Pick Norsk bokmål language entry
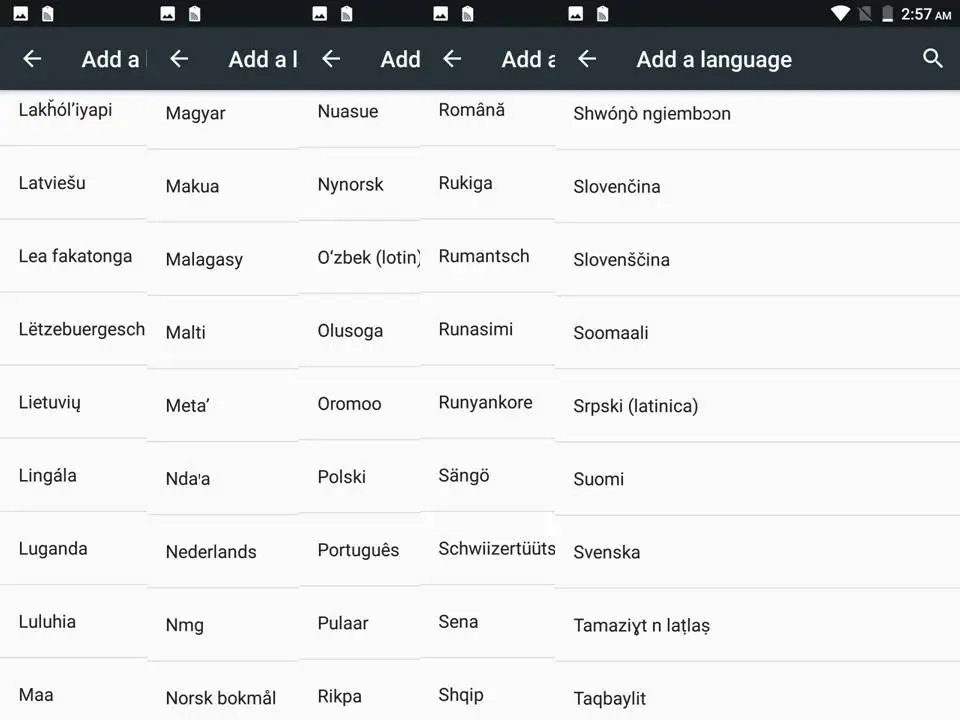 pyautogui.click(x=221, y=698)
